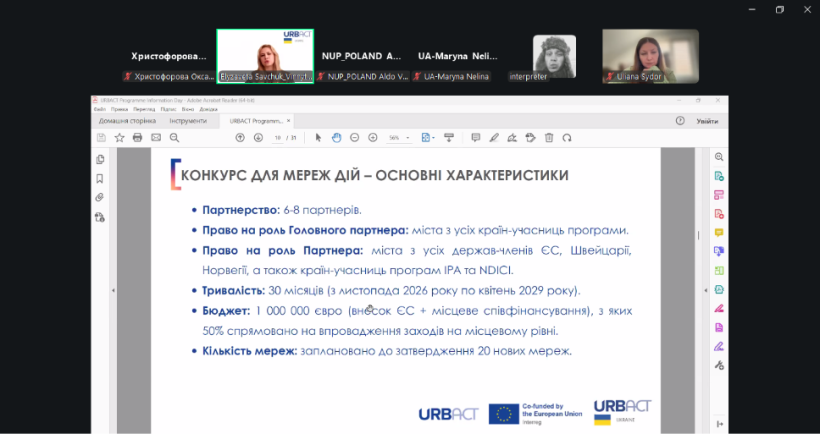The width and height of the screenshot is (820, 434).
Task: Select Elyzaveta Savchuk video thumbnail
Action: click(x=265, y=56)
